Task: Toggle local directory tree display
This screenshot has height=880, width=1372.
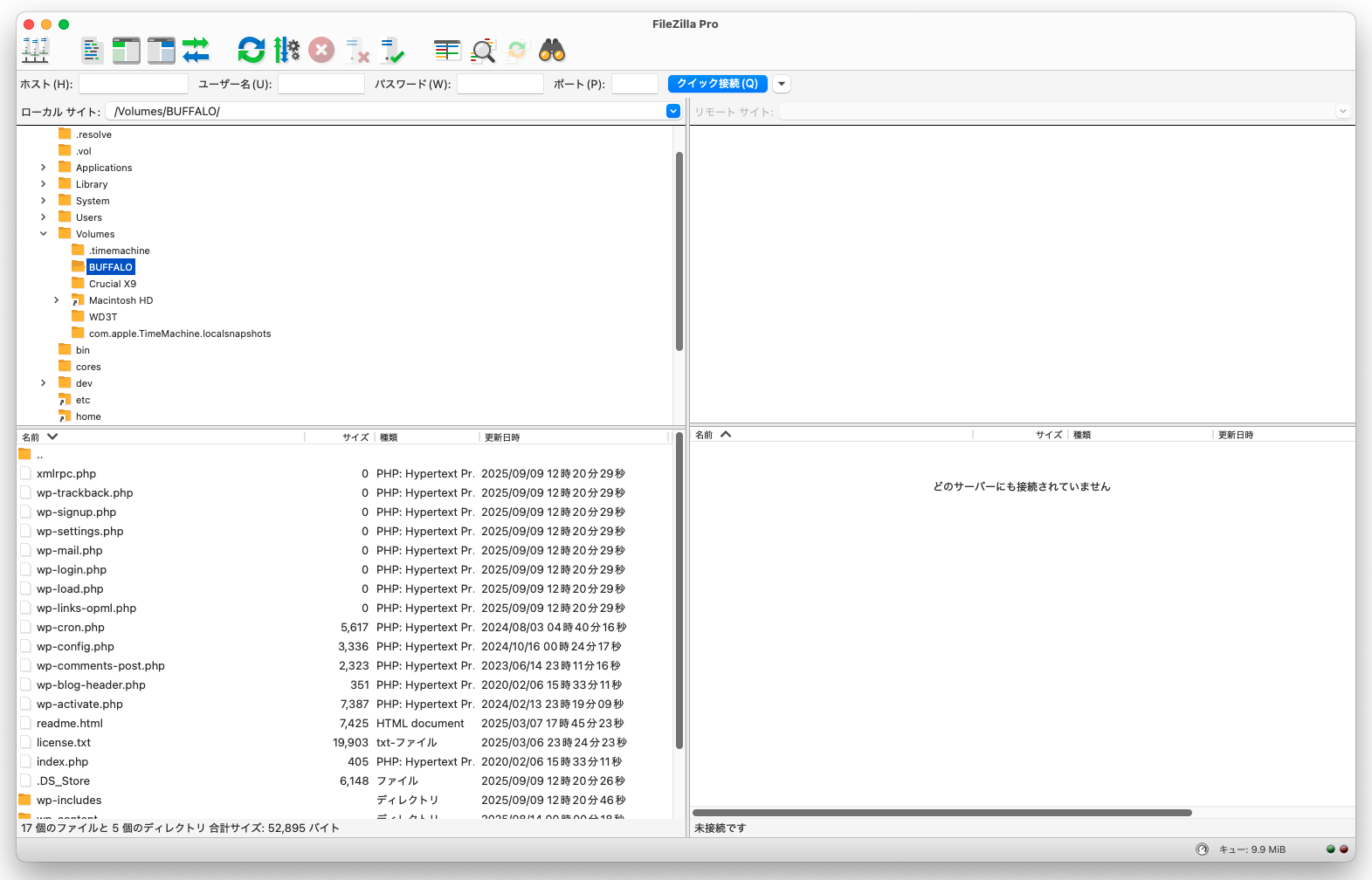Action: (126, 51)
